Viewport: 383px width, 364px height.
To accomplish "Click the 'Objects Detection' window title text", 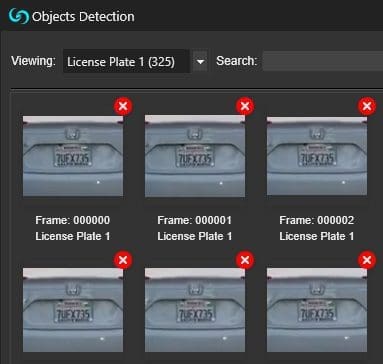I will point(83,17).
